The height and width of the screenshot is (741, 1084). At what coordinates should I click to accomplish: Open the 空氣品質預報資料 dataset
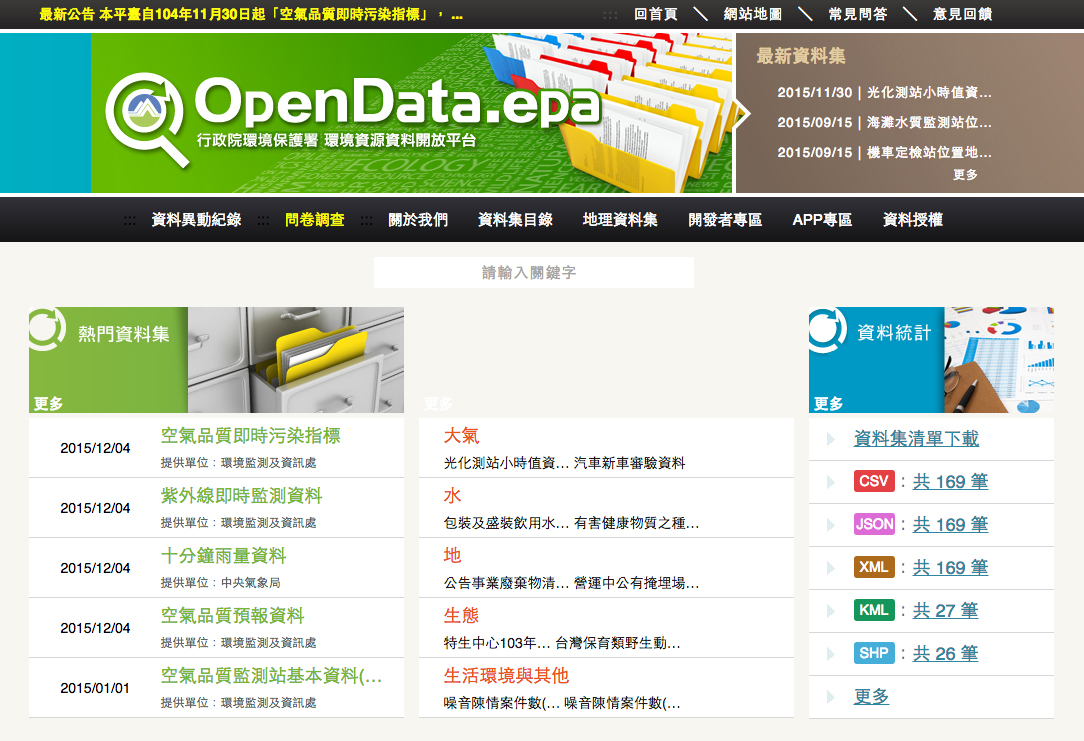[232, 616]
